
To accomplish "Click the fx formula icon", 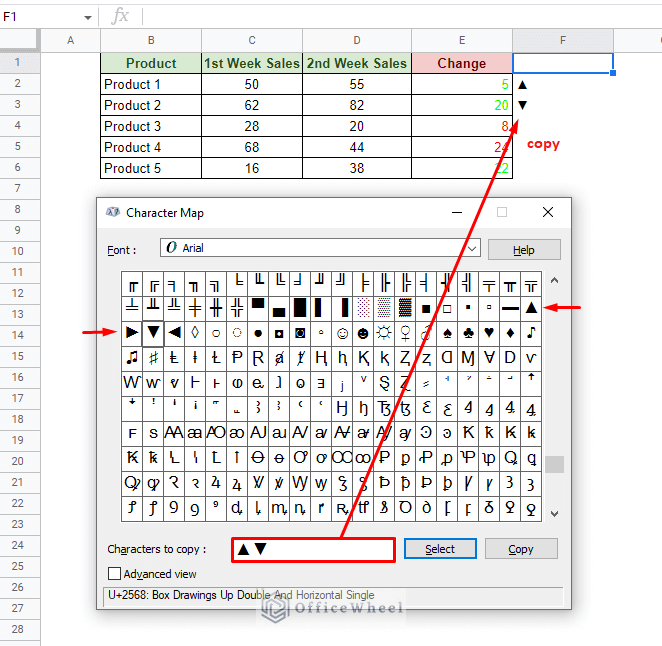I will (x=120, y=16).
